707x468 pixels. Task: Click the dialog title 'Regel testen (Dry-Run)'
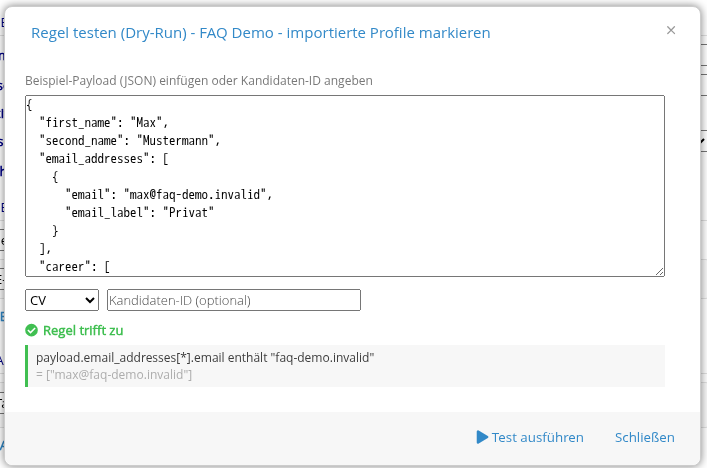[x=109, y=33]
